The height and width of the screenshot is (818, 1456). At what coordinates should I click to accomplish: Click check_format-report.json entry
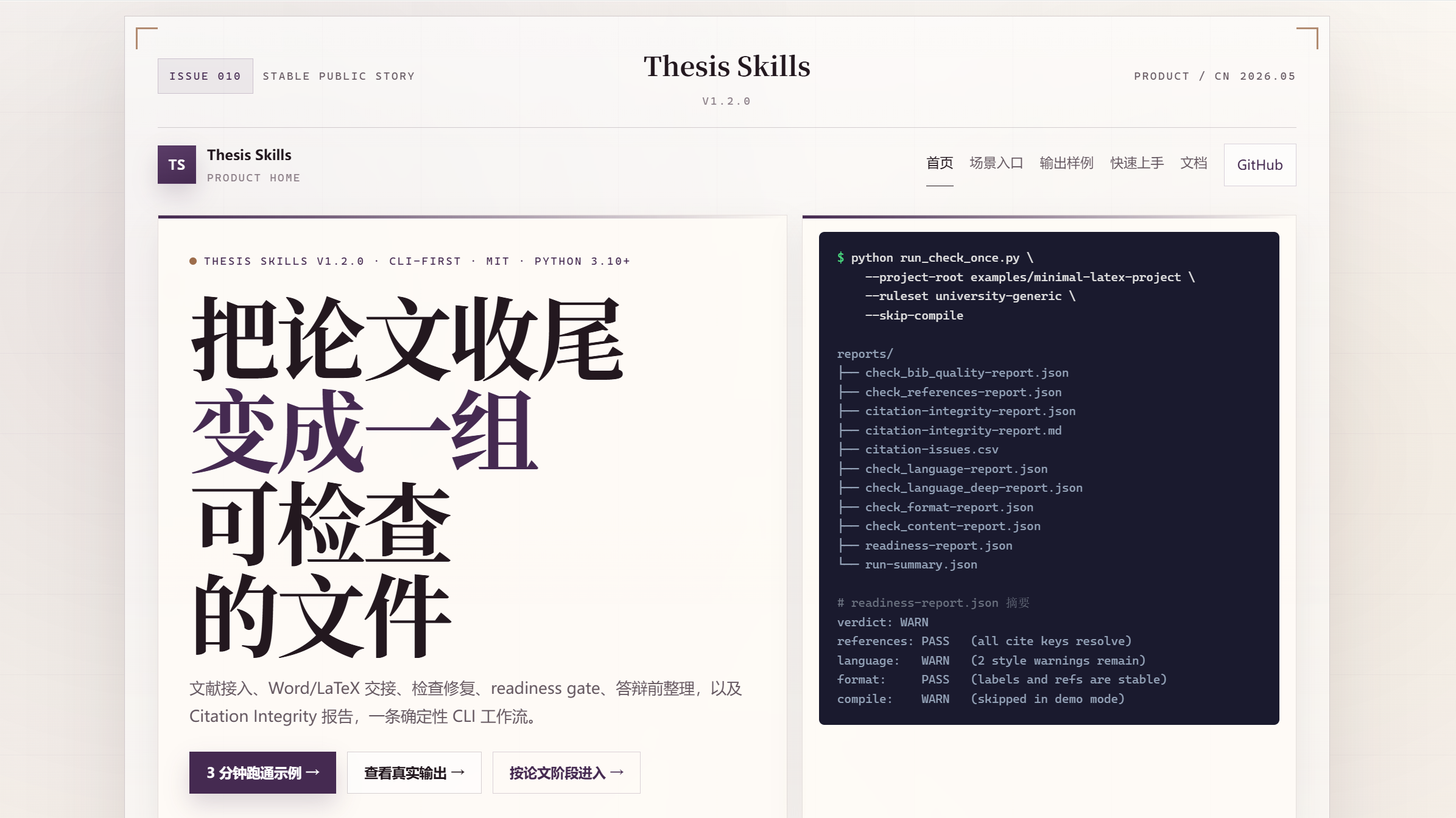[x=949, y=507]
